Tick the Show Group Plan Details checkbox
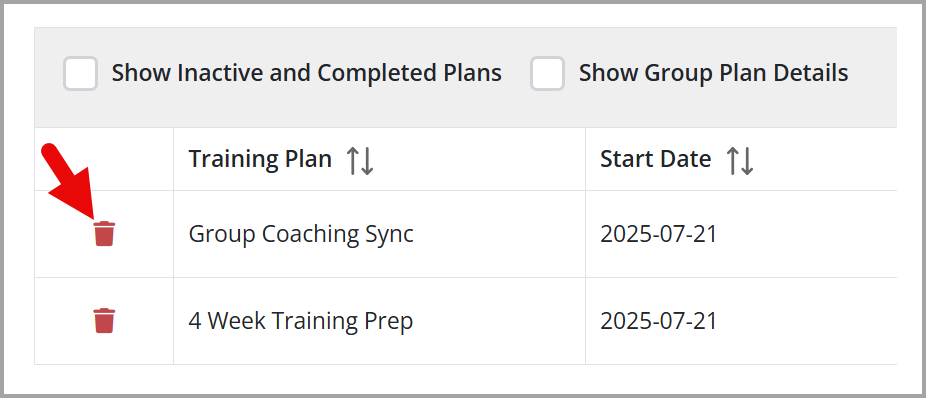Screen dimensions: 926x398 coord(547,74)
